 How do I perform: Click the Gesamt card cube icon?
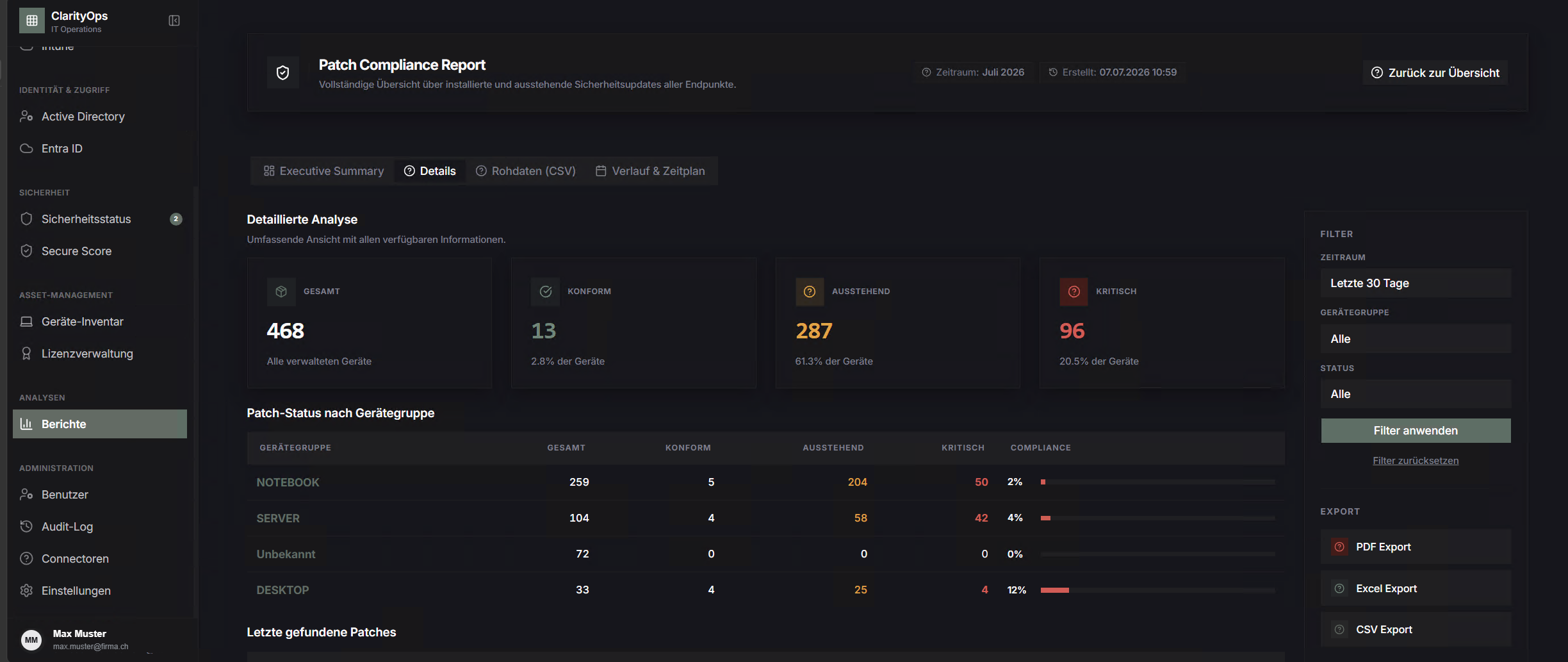281,292
